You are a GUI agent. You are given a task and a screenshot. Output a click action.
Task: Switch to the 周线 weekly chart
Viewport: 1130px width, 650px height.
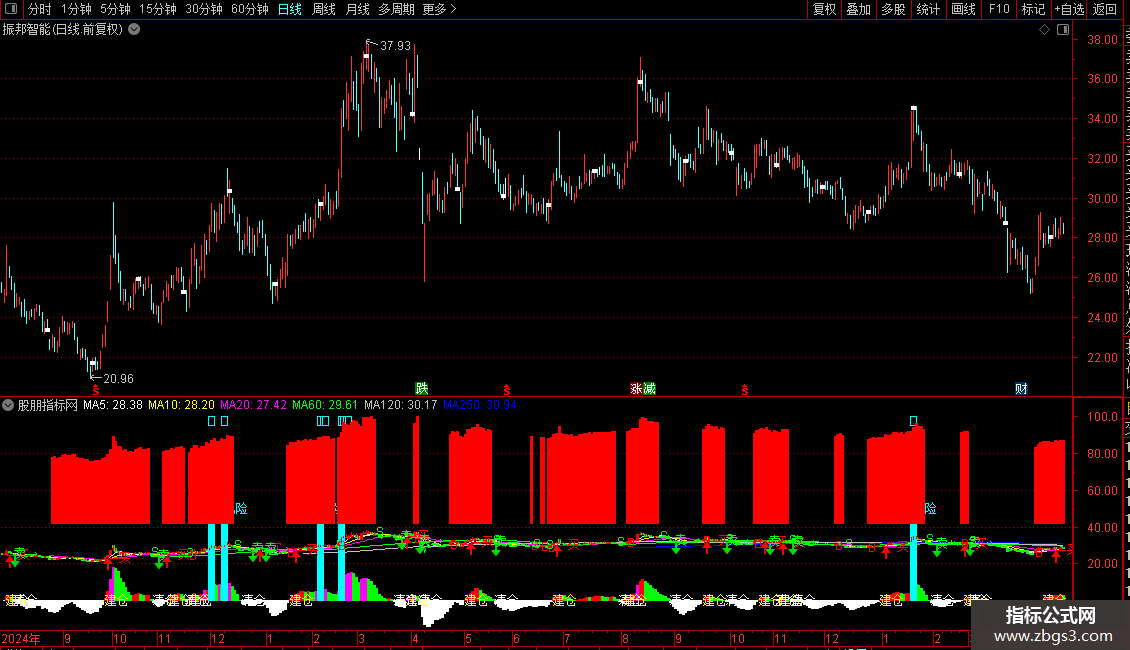point(324,9)
